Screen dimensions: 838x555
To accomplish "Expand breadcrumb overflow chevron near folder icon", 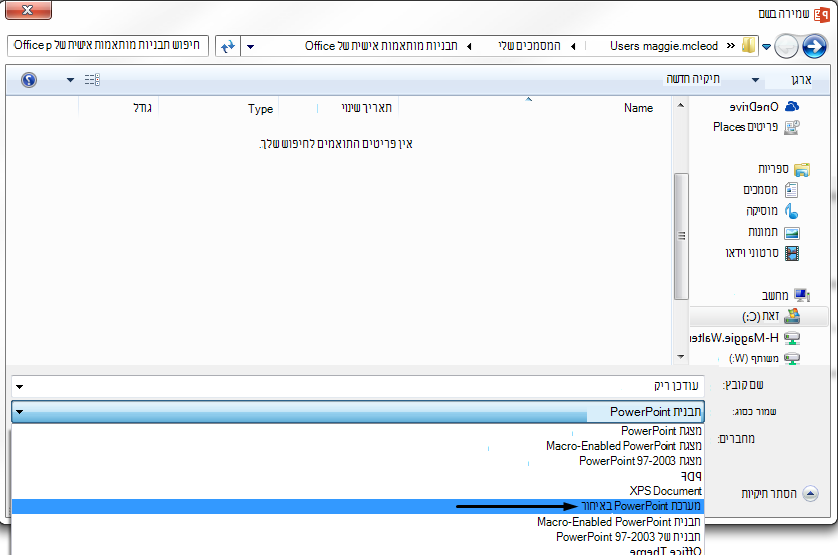I will click(731, 46).
